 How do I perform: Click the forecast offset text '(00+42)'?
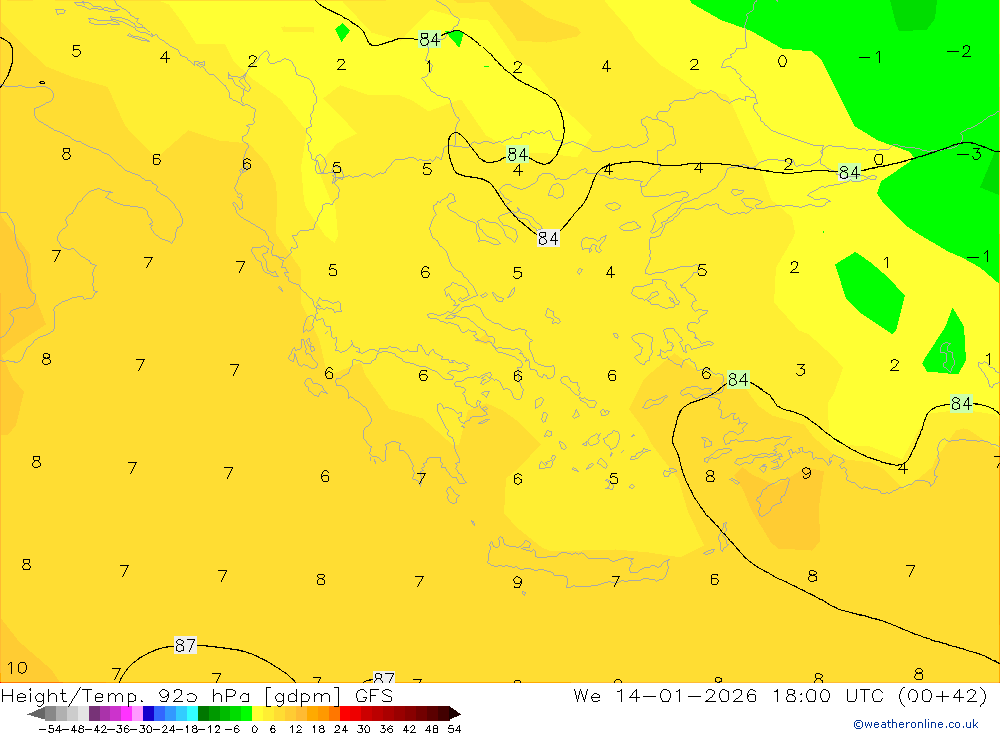942,695
